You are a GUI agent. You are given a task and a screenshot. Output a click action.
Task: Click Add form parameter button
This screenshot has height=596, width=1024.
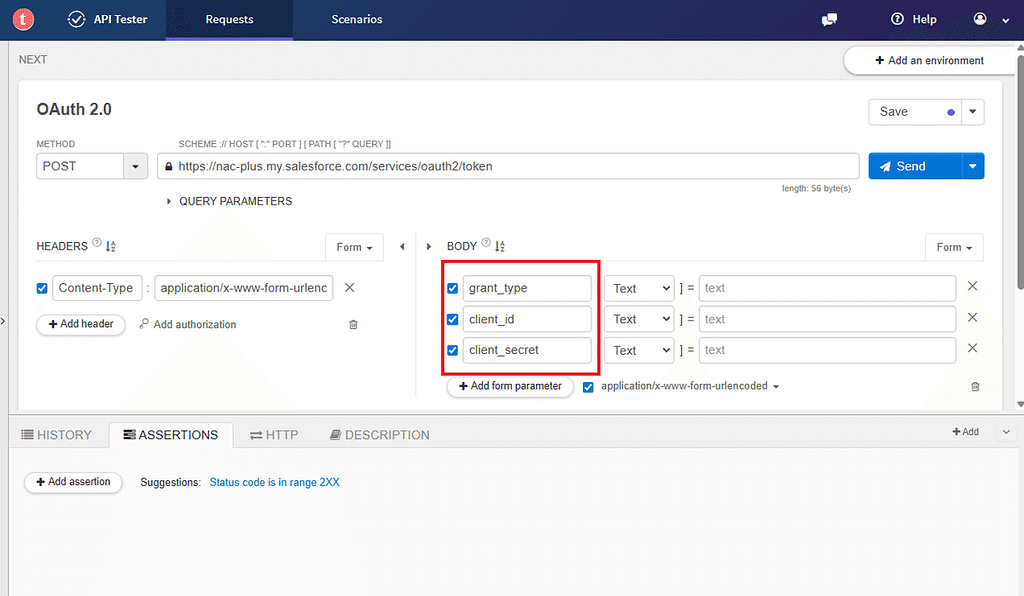pos(510,386)
